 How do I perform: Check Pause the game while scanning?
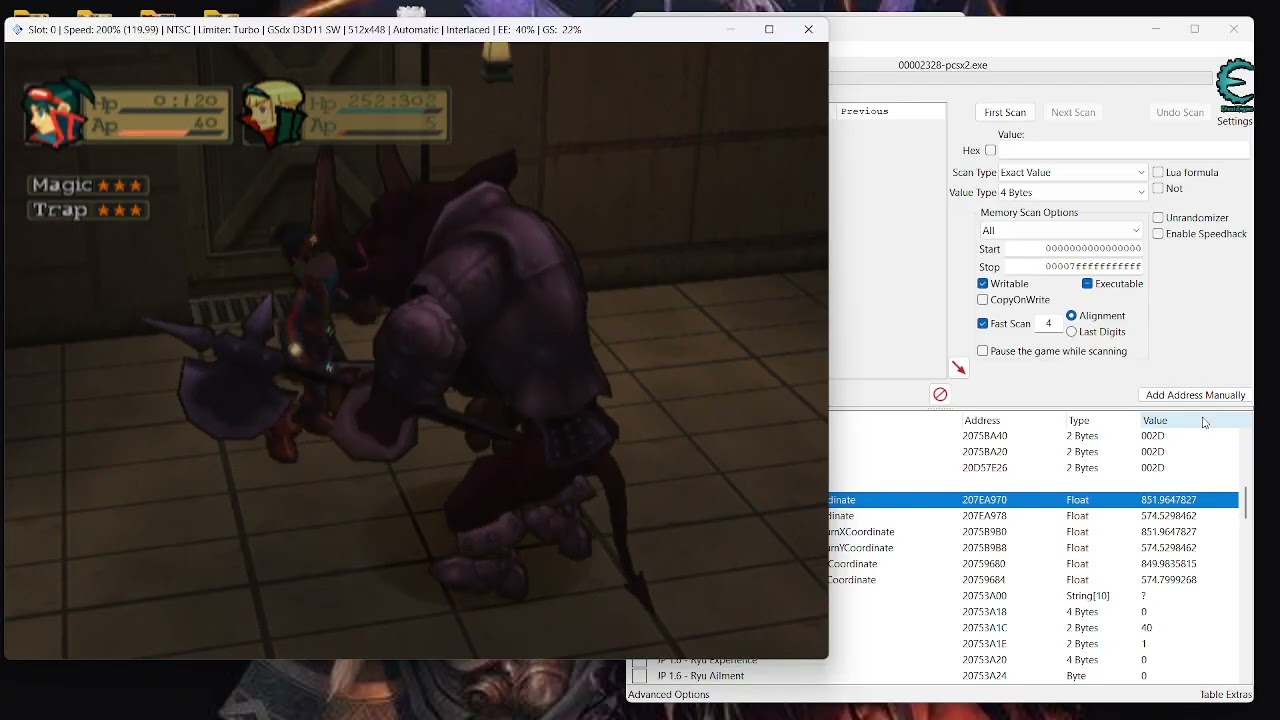[983, 351]
